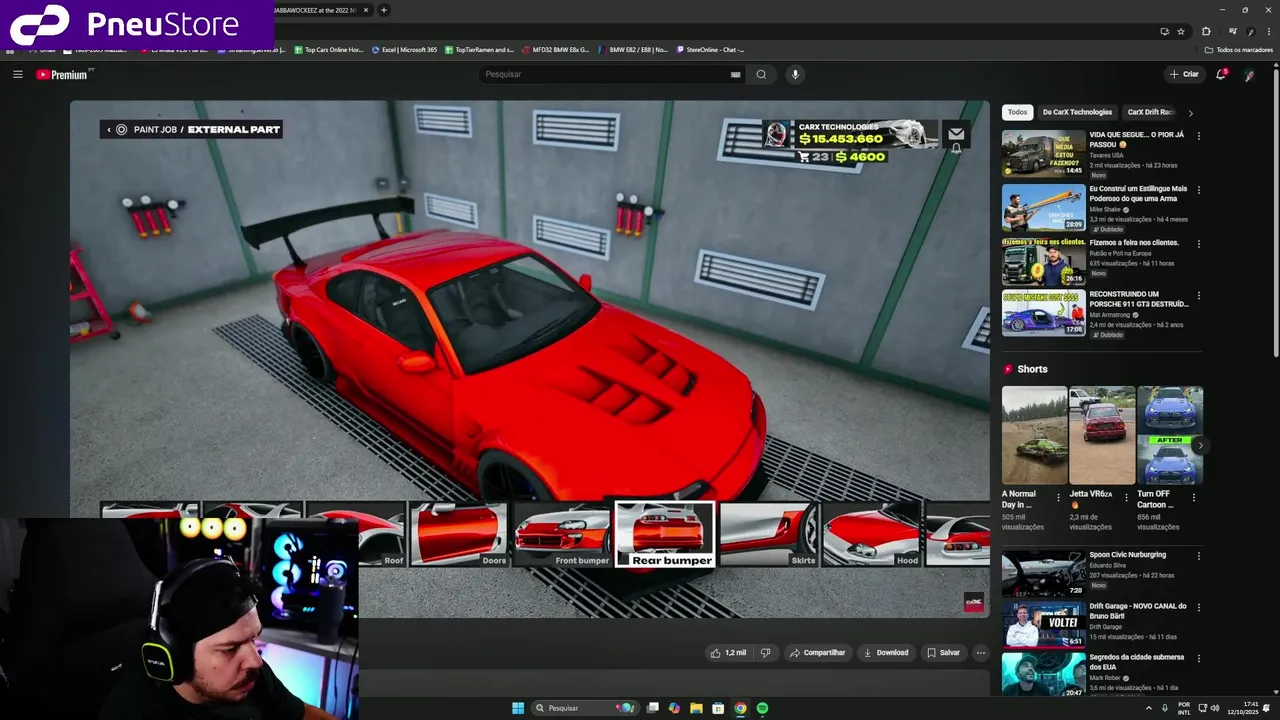Click the CarX Technologies player avatar
Viewport: 1280px width, 720px height.
[777, 135]
